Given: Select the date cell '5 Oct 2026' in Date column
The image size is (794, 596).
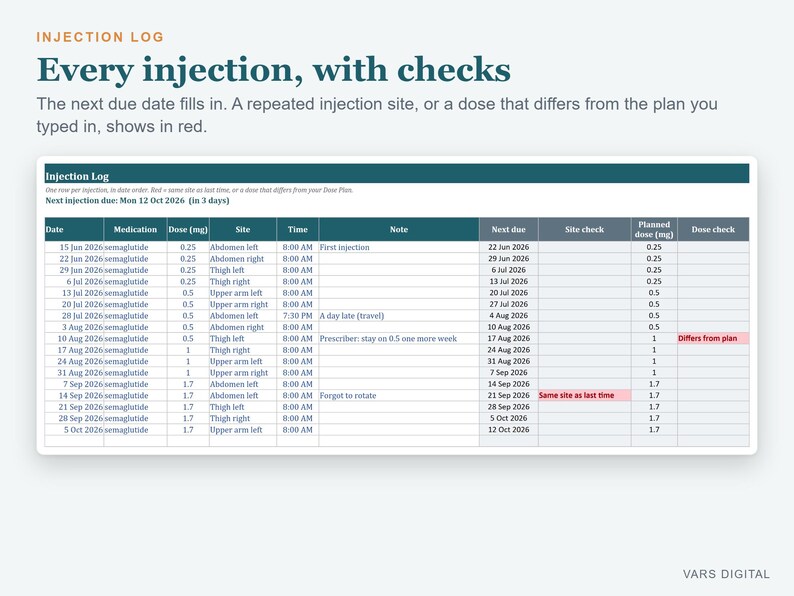Looking at the screenshot, I should click(74, 429).
